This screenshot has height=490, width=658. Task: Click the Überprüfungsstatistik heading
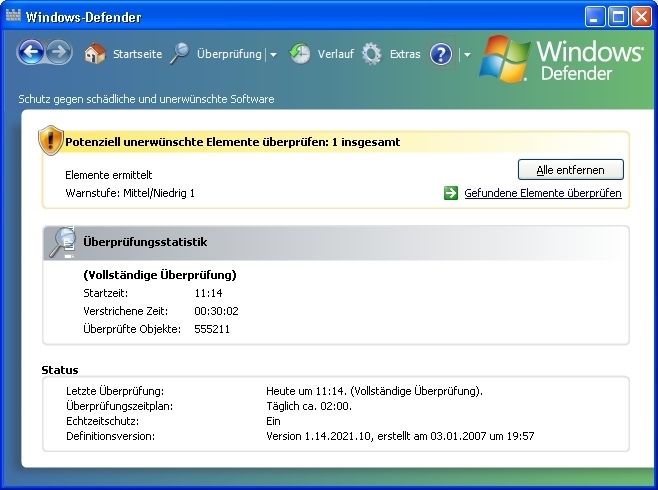point(145,242)
